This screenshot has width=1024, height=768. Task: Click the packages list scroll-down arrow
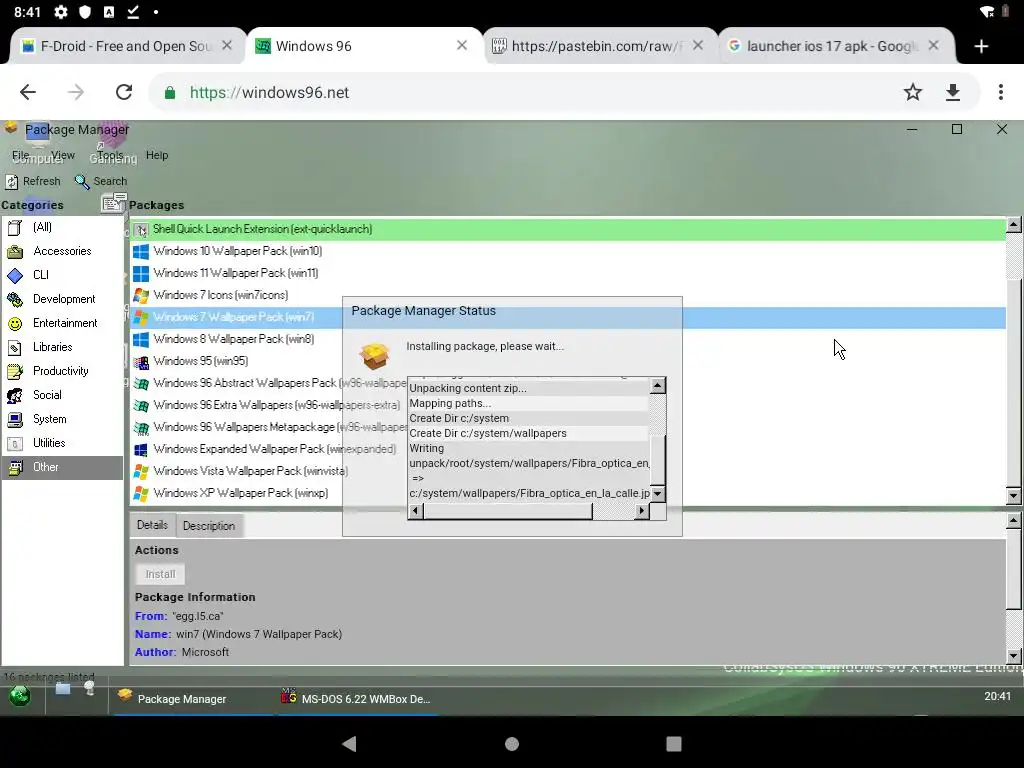[1014, 496]
